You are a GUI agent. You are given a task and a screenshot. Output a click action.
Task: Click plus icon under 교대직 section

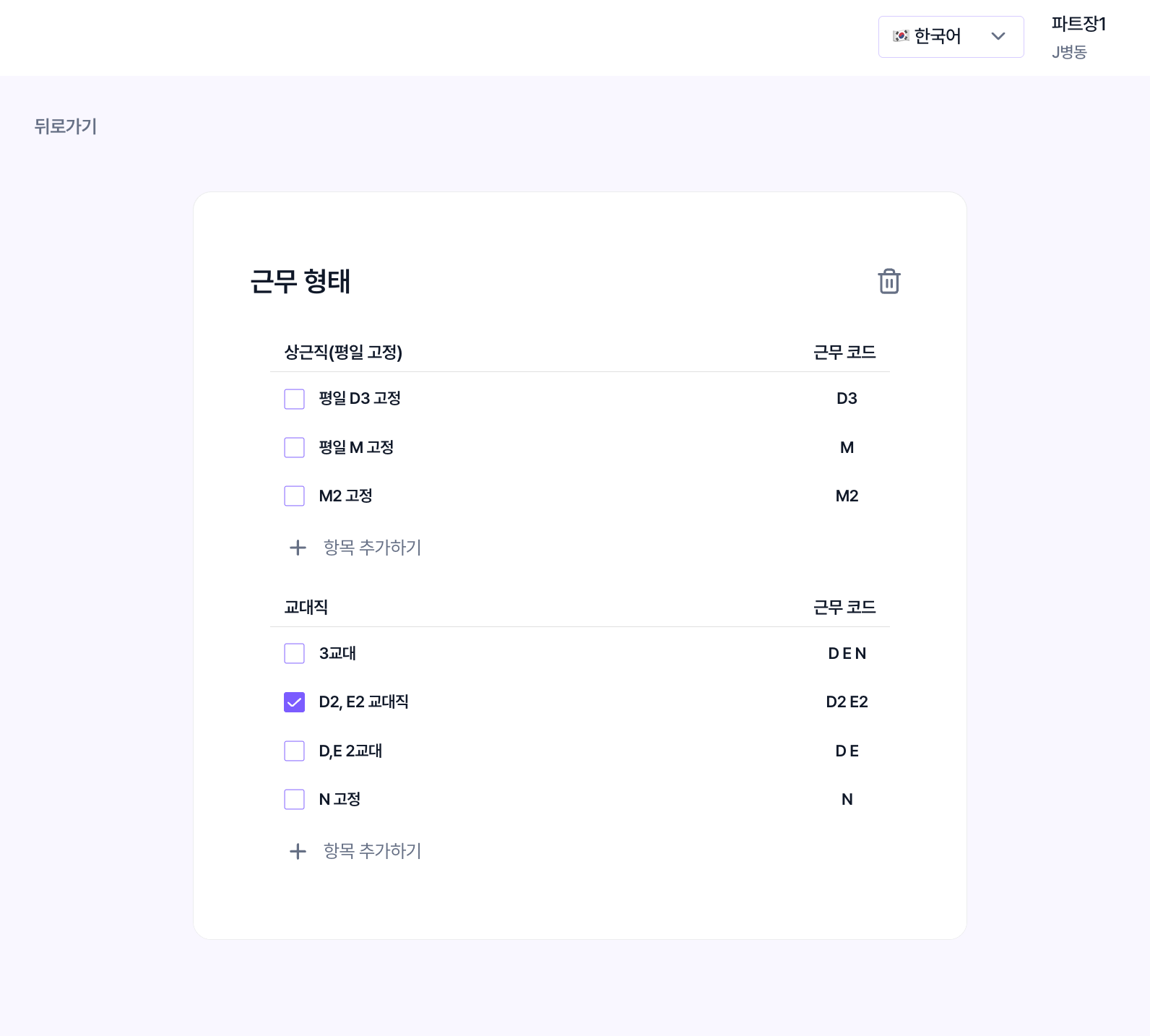[x=298, y=851]
